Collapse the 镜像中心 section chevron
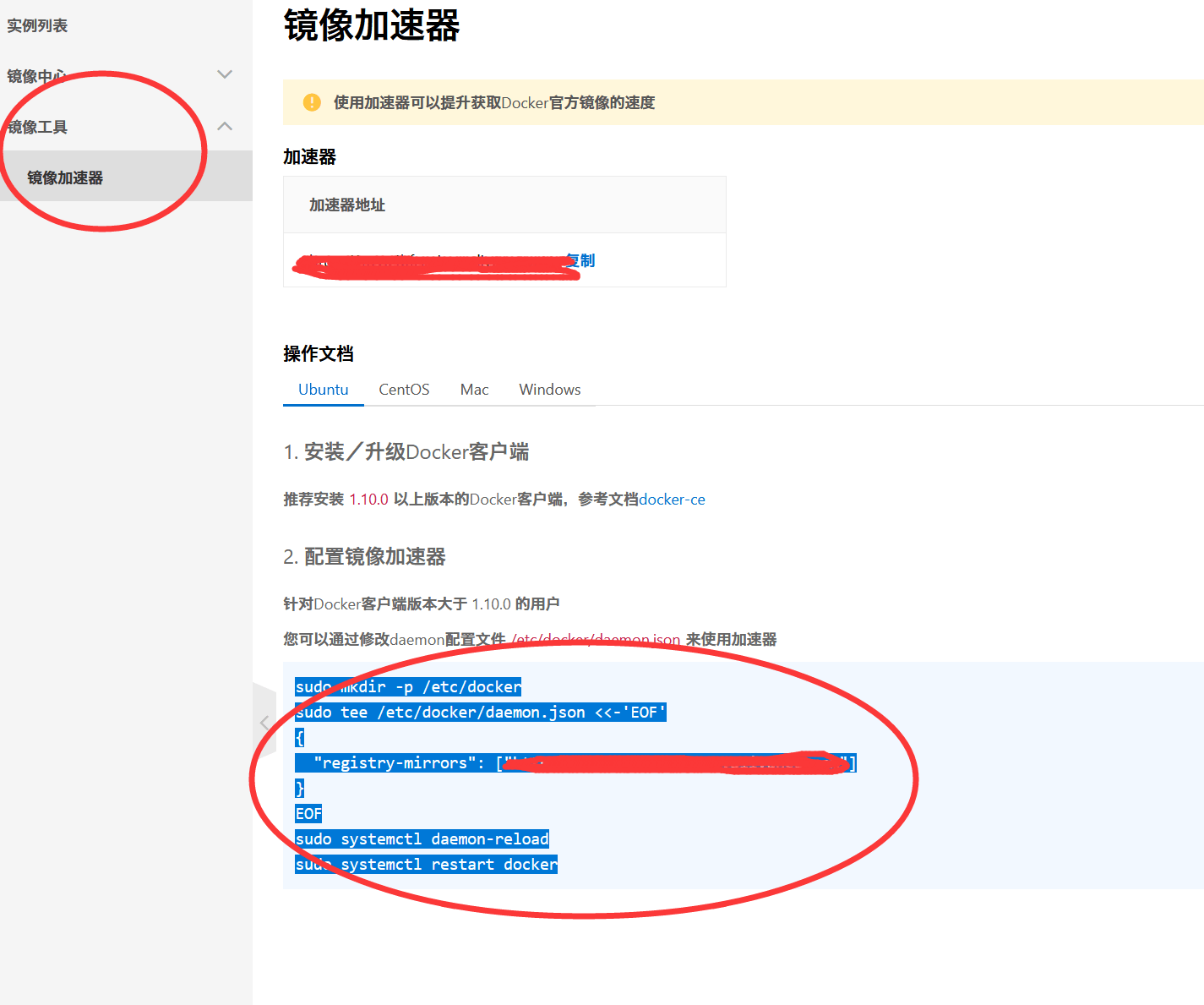Image resolution: width=1204 pixels, height=1005 pixels. [x=225, y=74]
